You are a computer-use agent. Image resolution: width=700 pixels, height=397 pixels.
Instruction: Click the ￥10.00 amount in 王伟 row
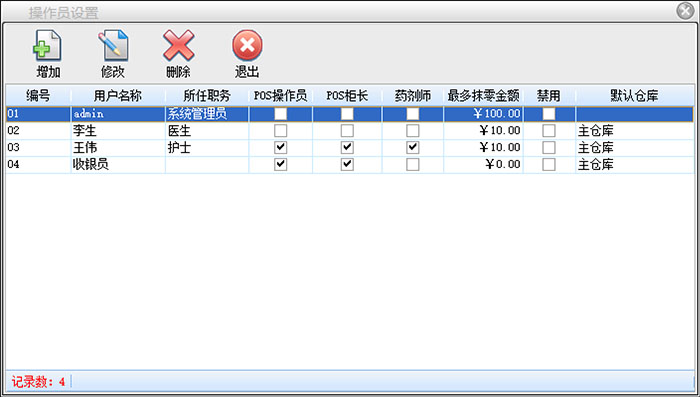pos(483,147)
